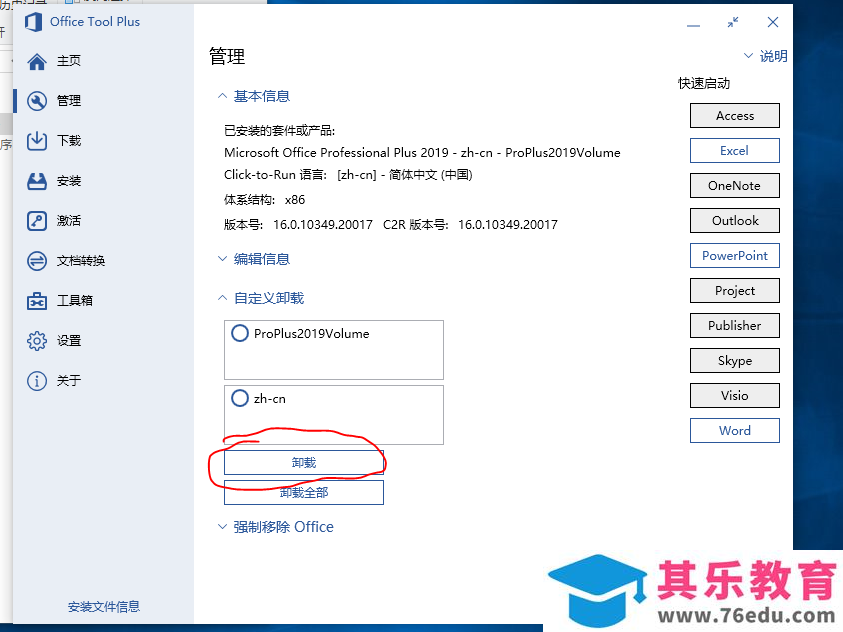Minimize the Office Tool Plus window
This screenshot has height=632, width=843.
pos(694,25)
